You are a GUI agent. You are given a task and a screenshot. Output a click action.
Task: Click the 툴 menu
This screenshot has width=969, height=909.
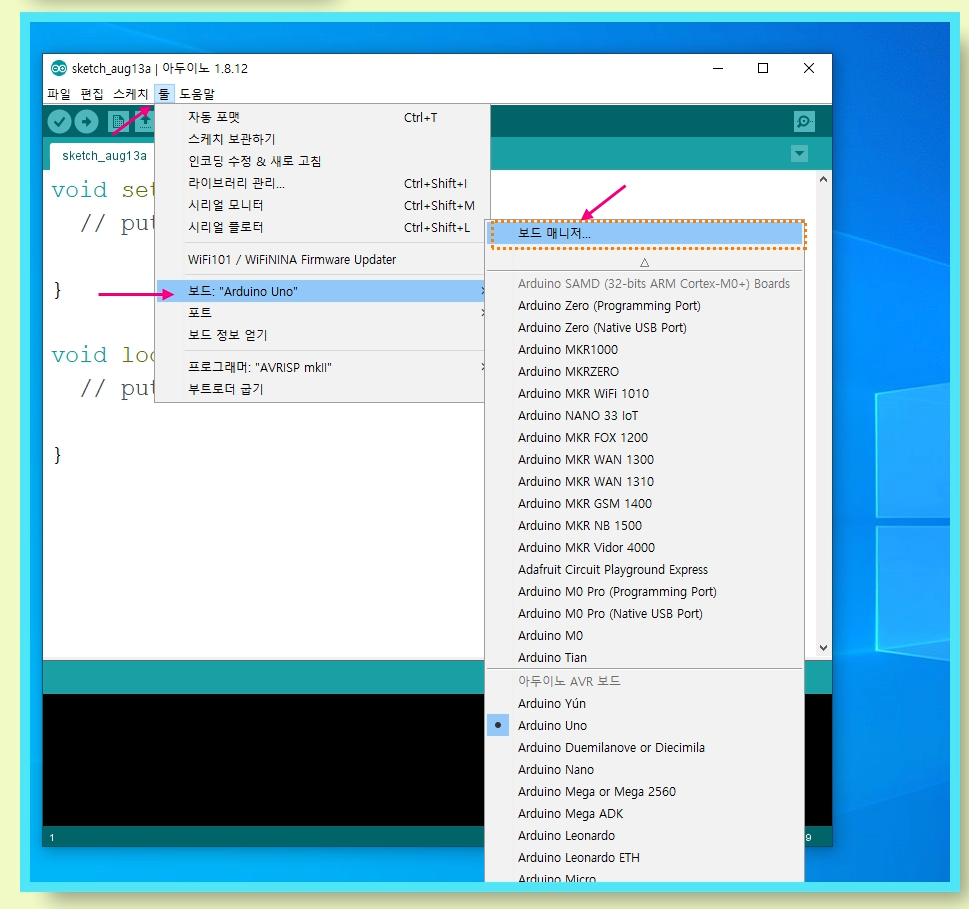click(x=164, y=94)
